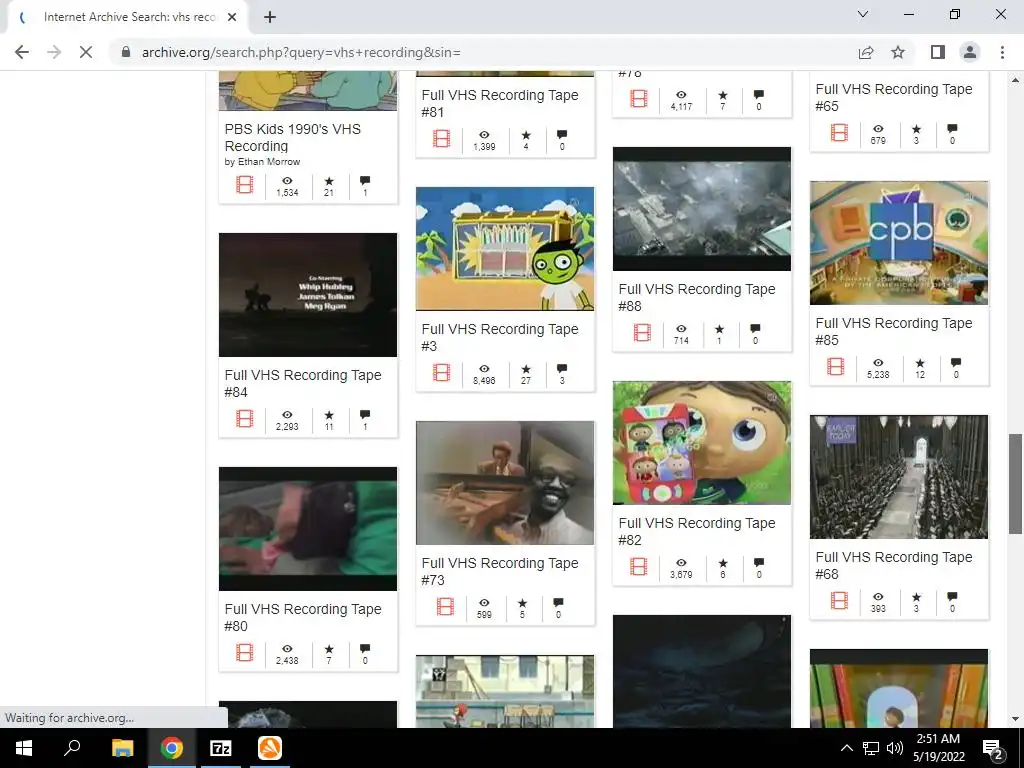Viewport: 1024px width, 768px height.
Task: Click the film icon for Tape #68
Action: 840,600
